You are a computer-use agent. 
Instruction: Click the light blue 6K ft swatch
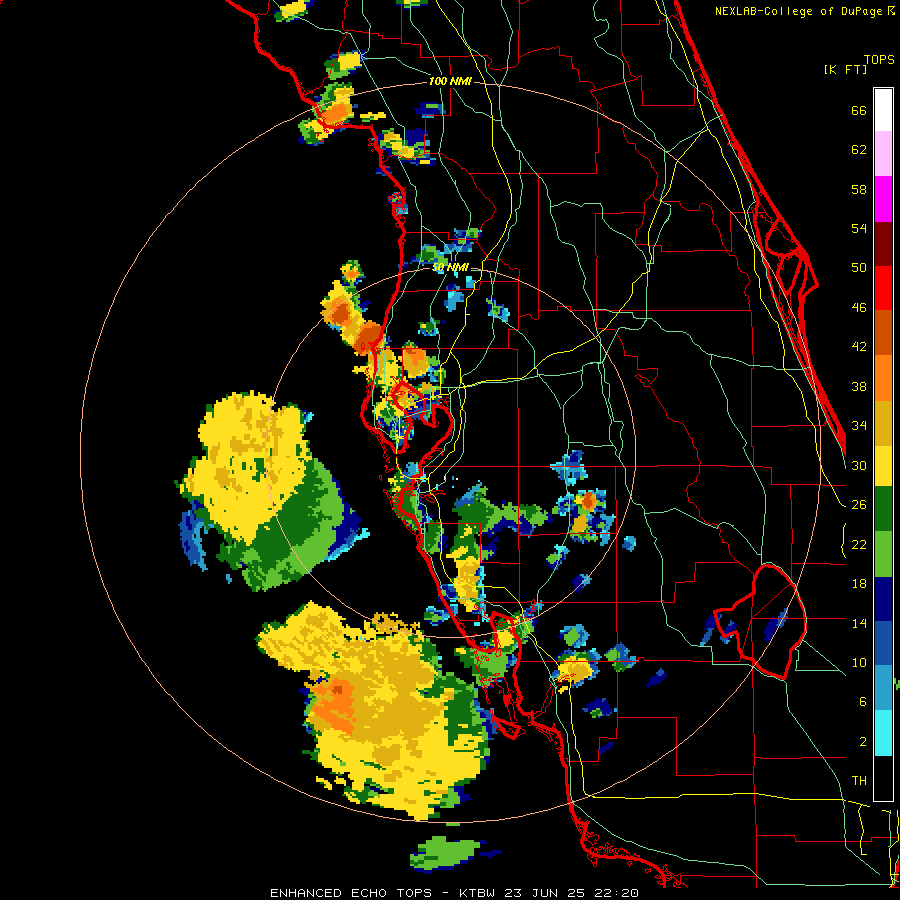pos(883,688)
